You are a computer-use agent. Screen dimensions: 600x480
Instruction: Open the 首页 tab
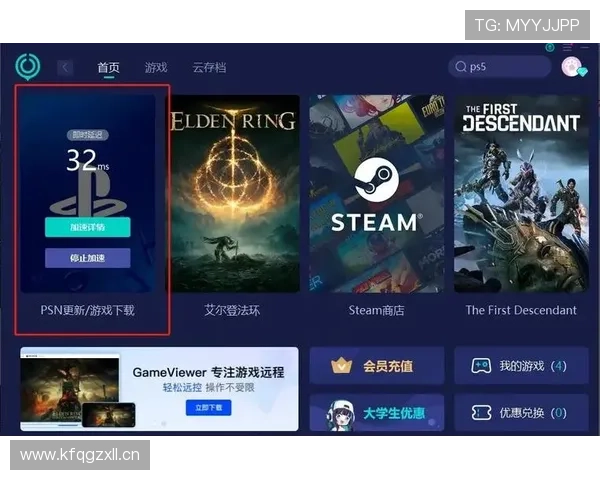point(109,68)
